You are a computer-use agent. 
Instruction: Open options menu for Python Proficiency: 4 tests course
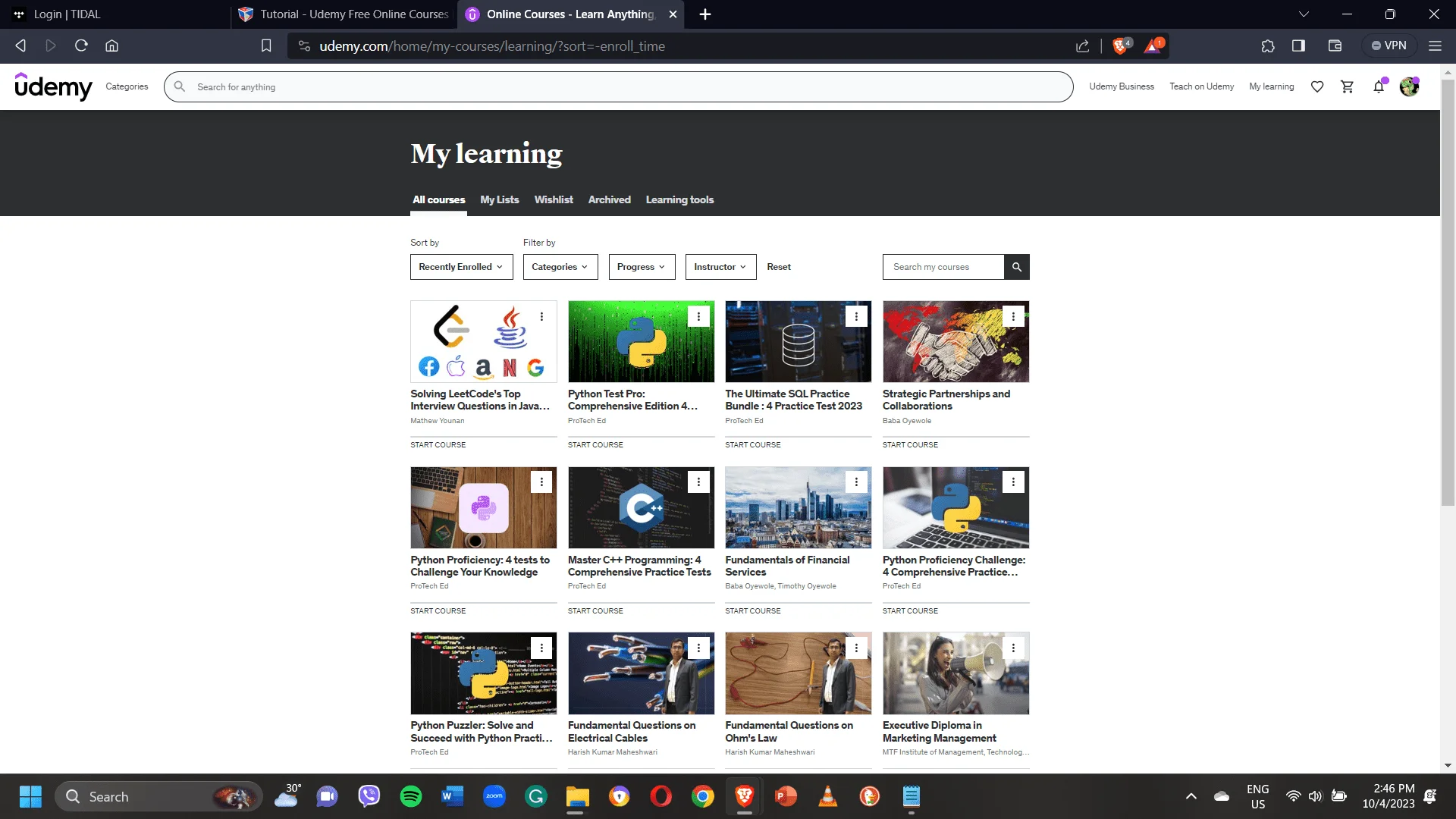[x=541, y=482]
